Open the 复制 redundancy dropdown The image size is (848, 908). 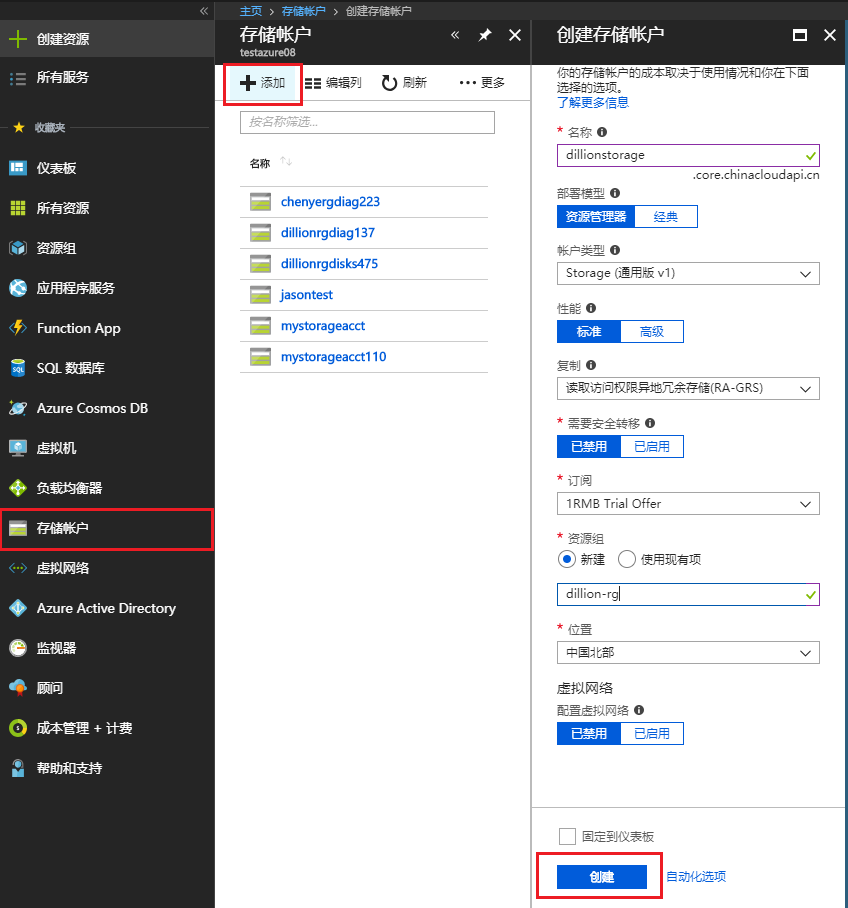(x=688, y=388)
